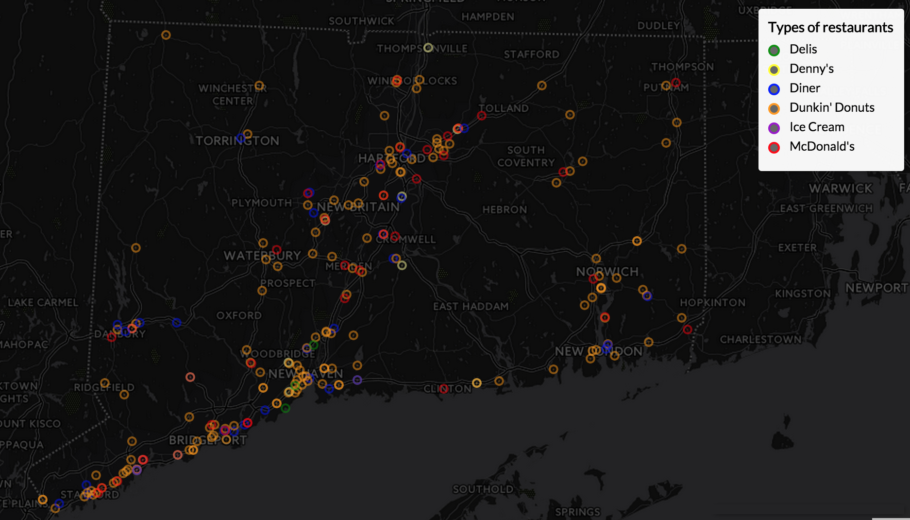Click the 'WATERBURY' map label
The image size is (910, 520).
coord(262,256)
